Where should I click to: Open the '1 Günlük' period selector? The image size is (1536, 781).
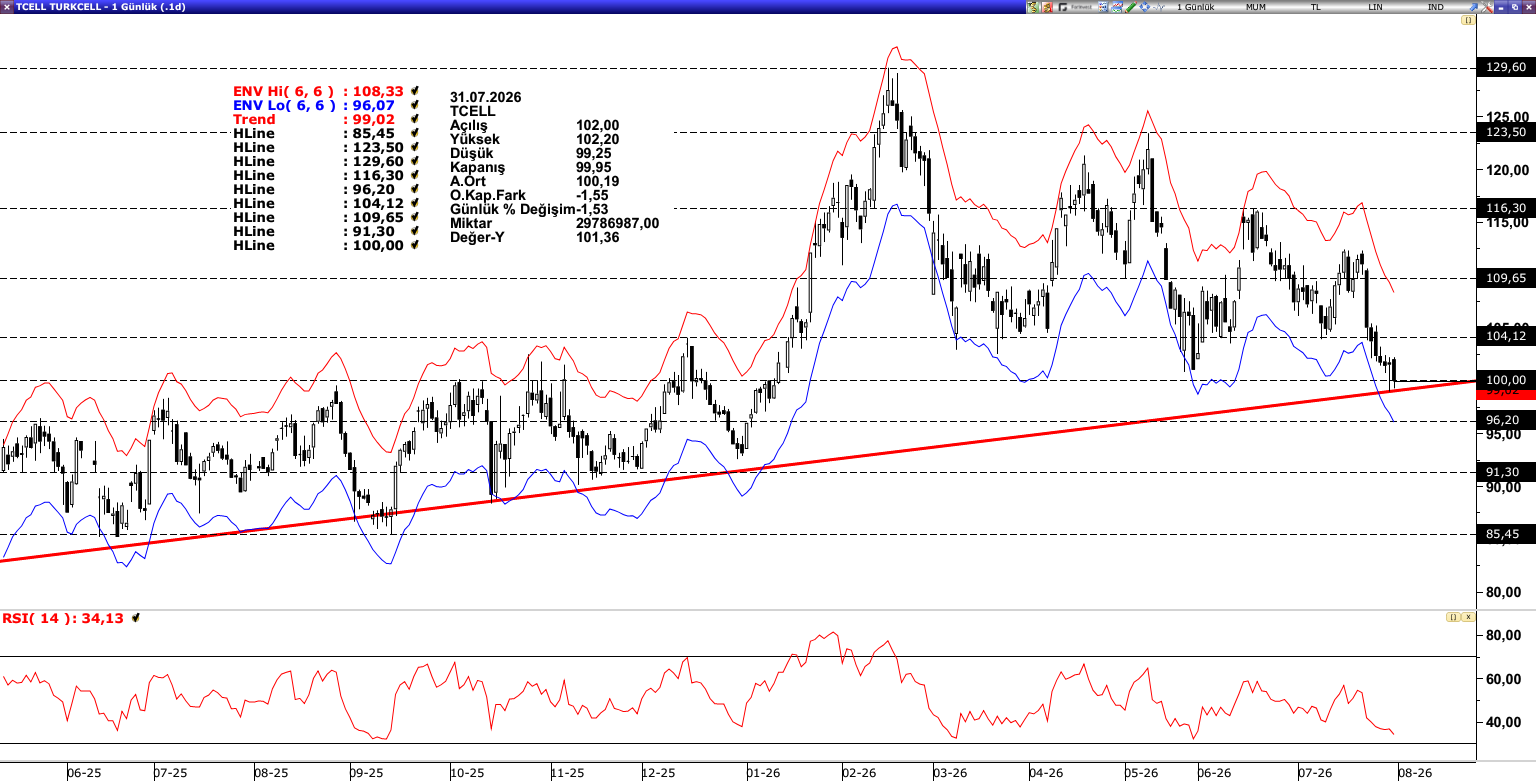pos(1197,7)
